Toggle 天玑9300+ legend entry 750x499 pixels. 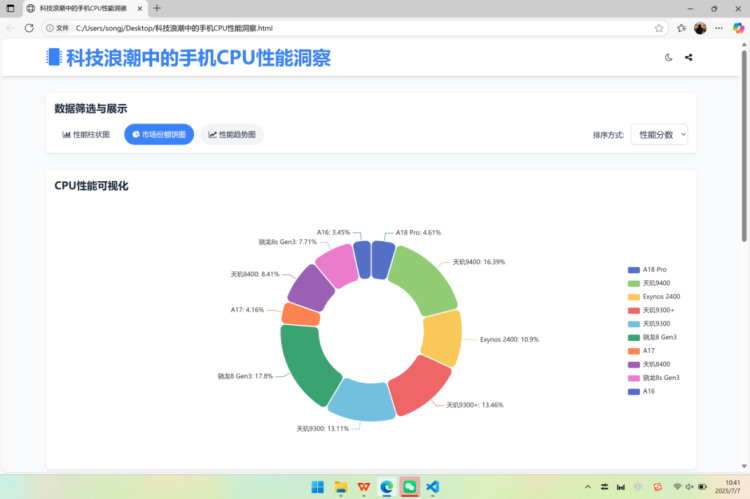click(651, 310)
